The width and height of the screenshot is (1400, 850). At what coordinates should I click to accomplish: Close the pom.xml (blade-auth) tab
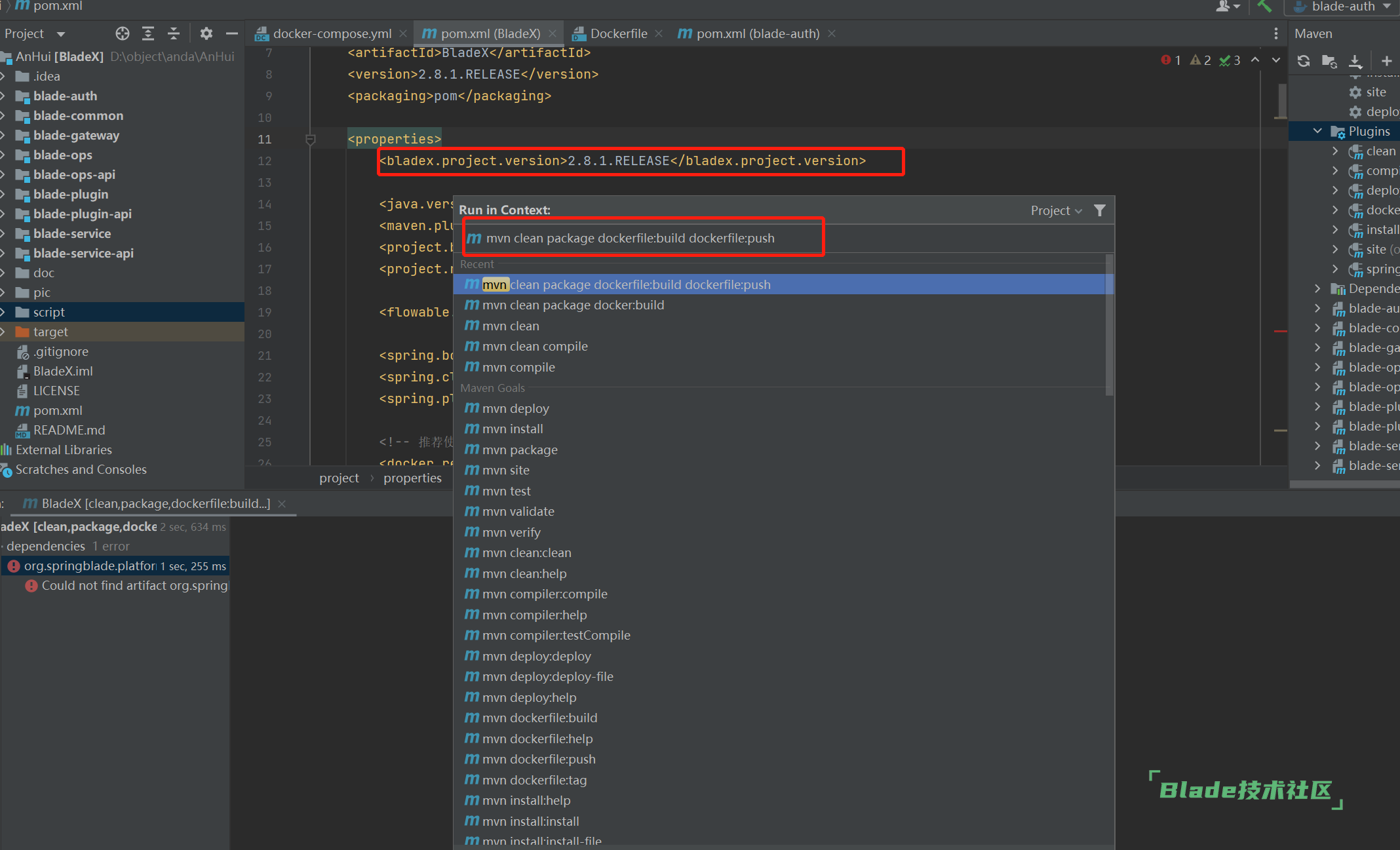point(832,33)
